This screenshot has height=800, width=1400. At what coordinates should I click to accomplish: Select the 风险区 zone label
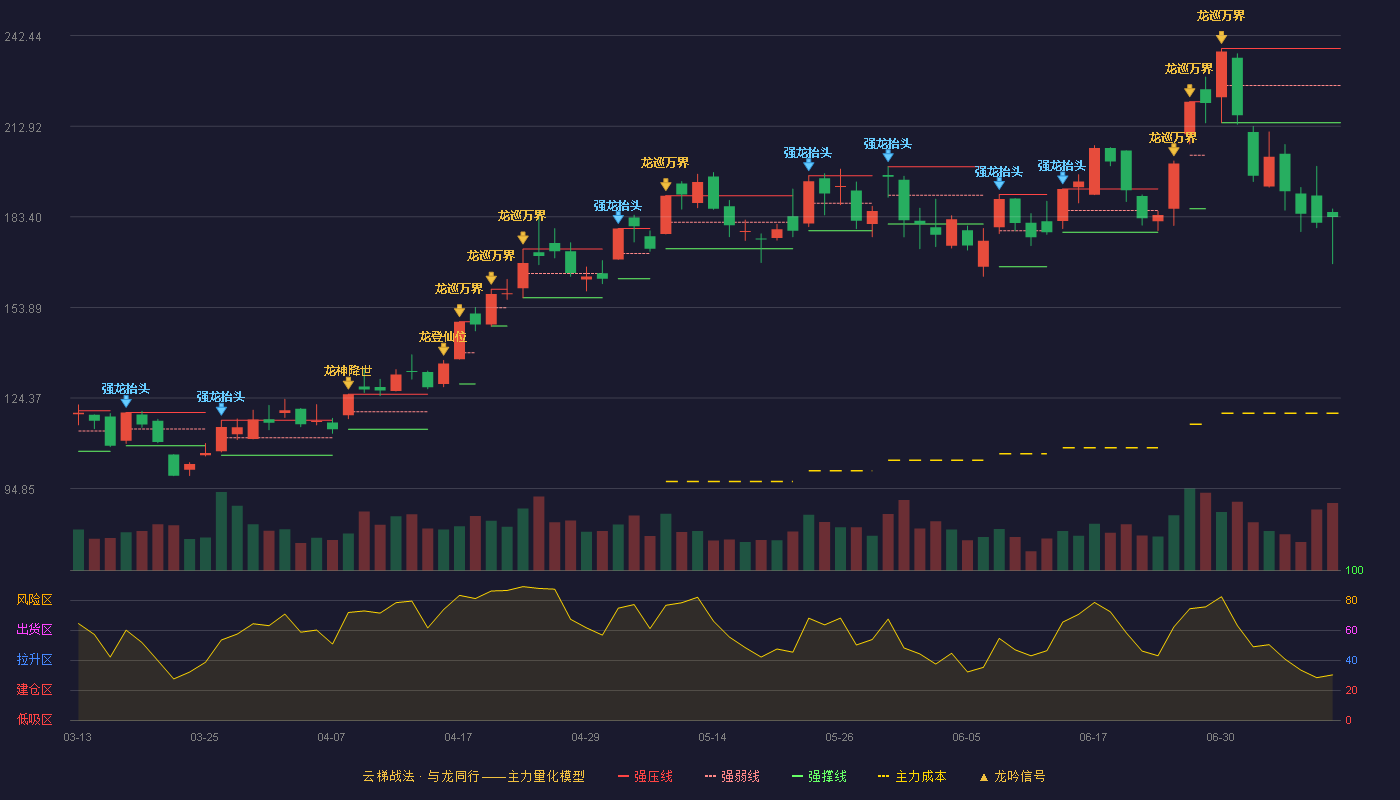tap(34, 600)
